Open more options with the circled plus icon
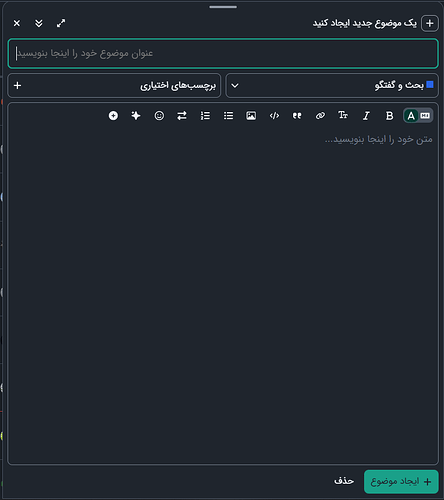The height and width of the screenshot is (500, 444). (x=113, y=116)
